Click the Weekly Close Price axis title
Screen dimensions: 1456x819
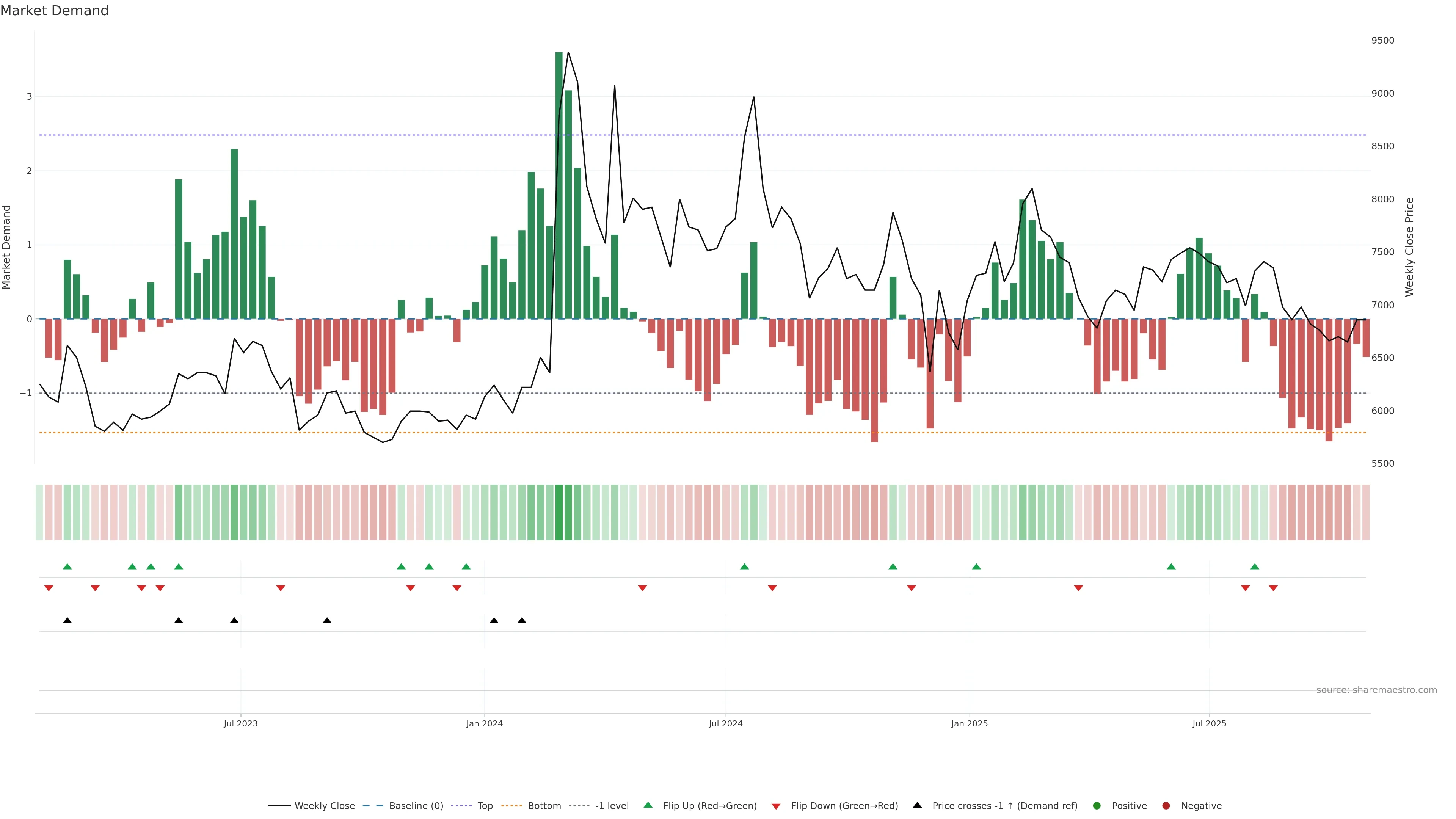1409,247
